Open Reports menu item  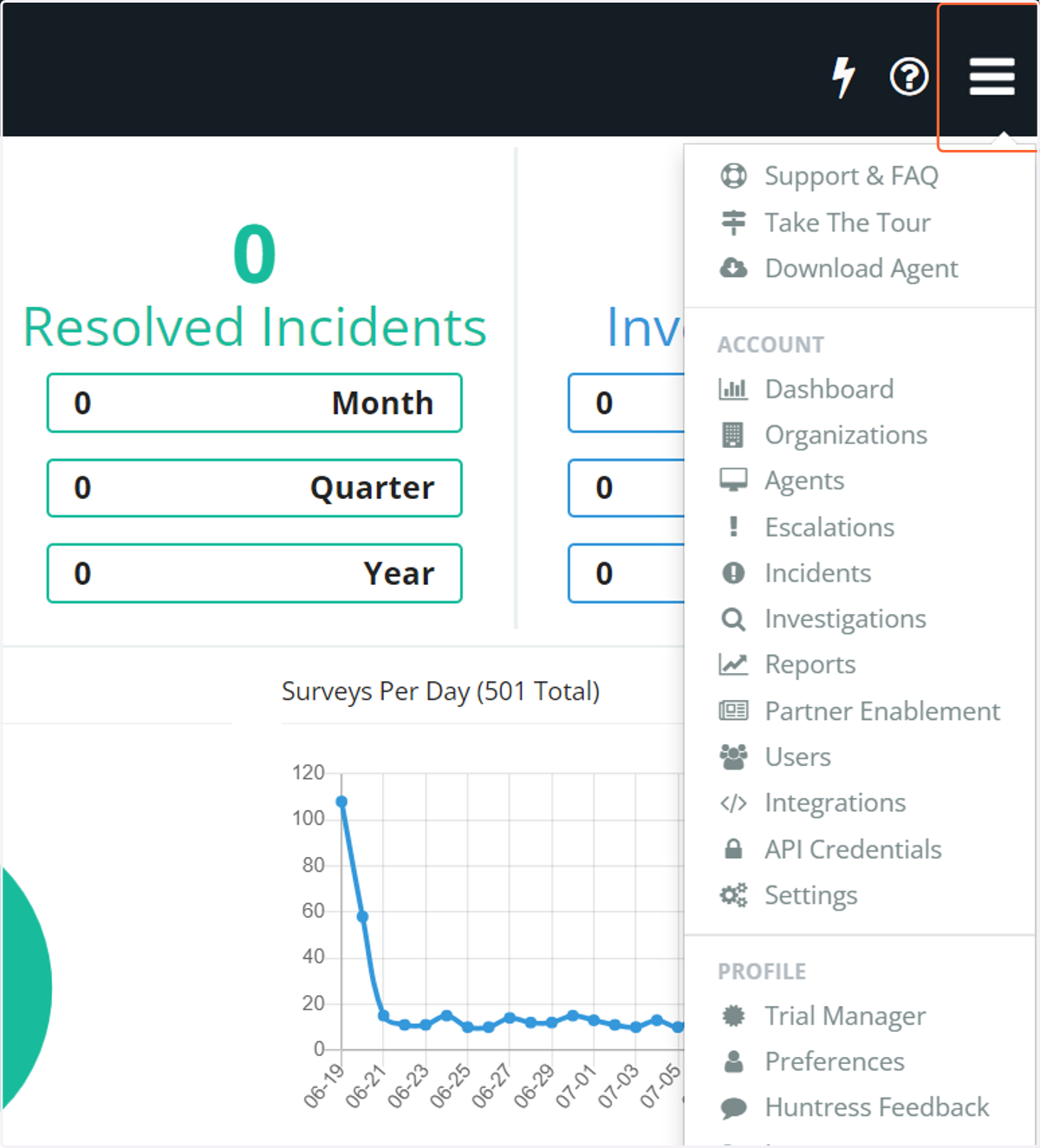(x=809, y=665)
